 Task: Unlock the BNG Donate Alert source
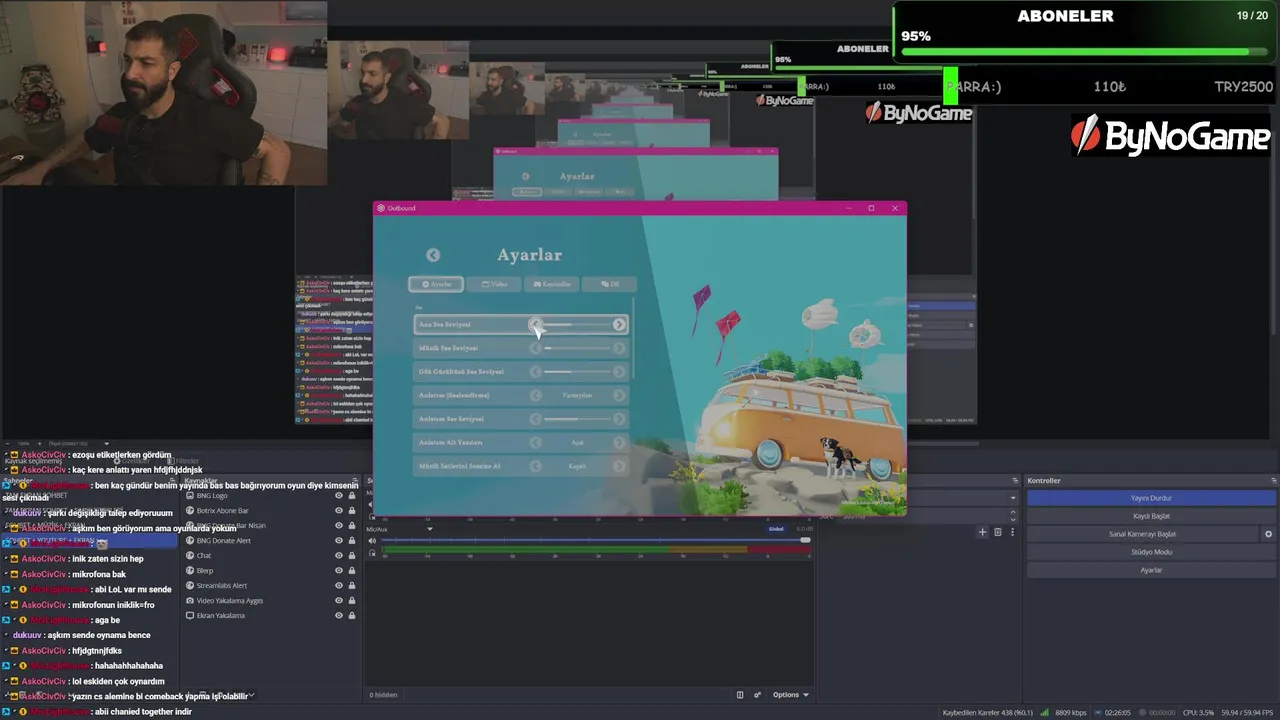click(352, 541)
